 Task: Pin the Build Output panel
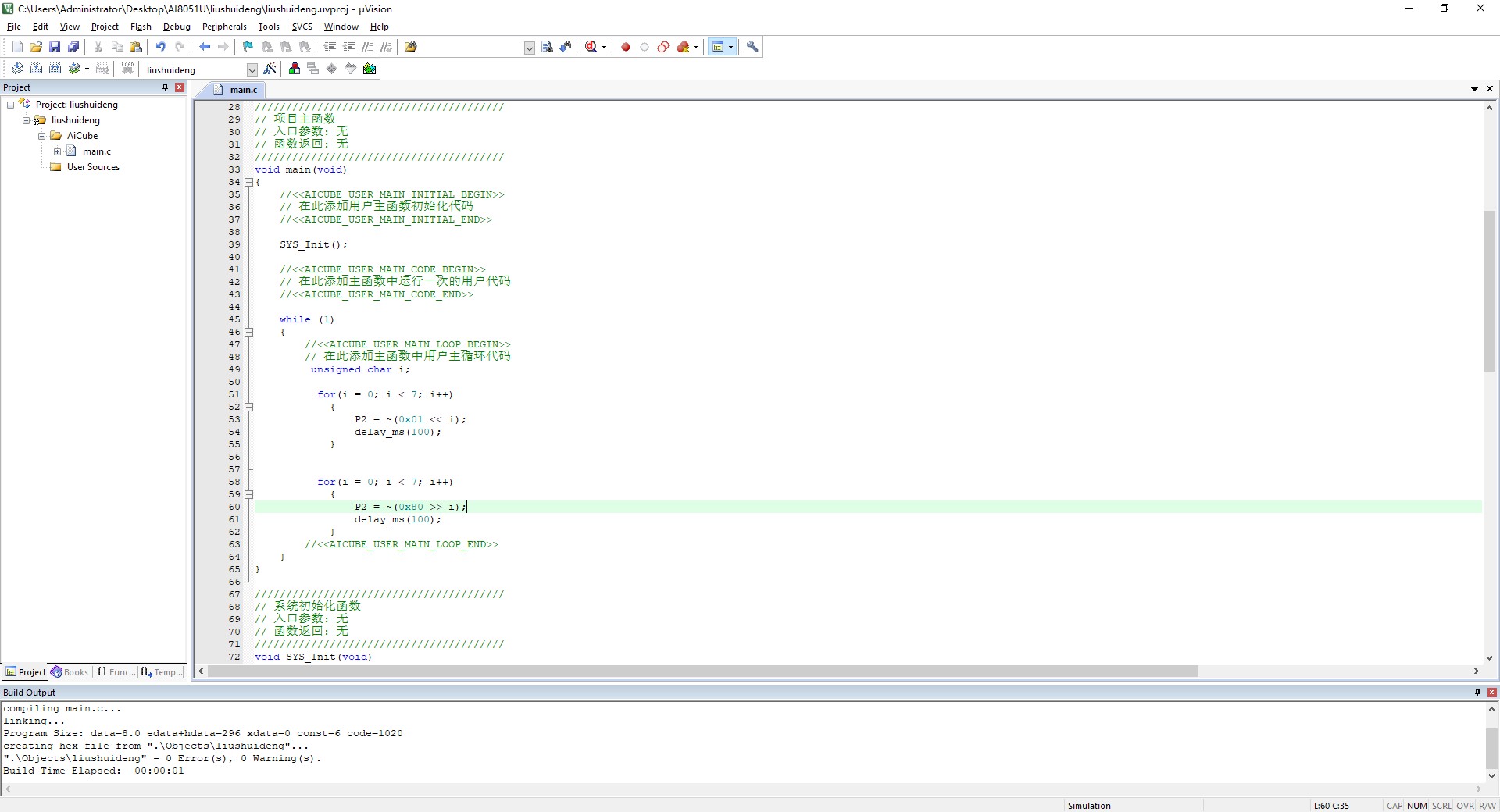coord(1477,693)
